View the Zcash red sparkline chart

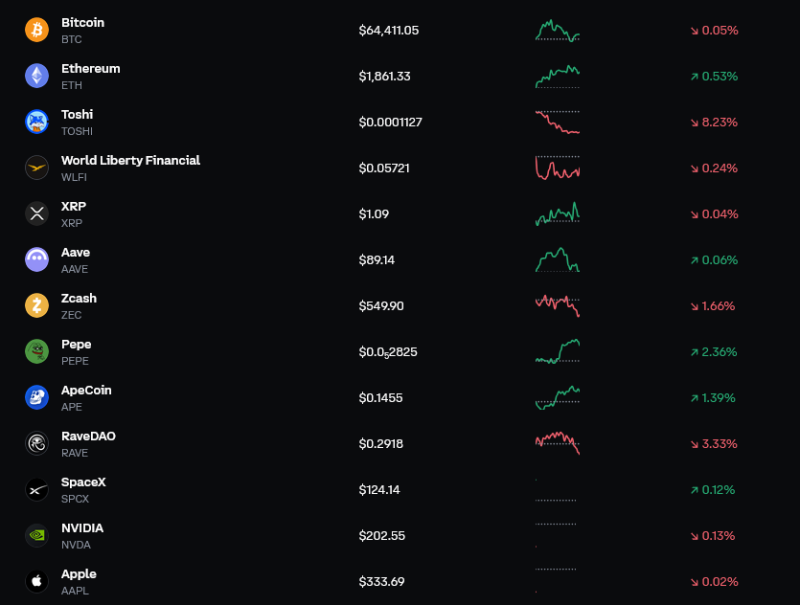click(x=557, y=306)
